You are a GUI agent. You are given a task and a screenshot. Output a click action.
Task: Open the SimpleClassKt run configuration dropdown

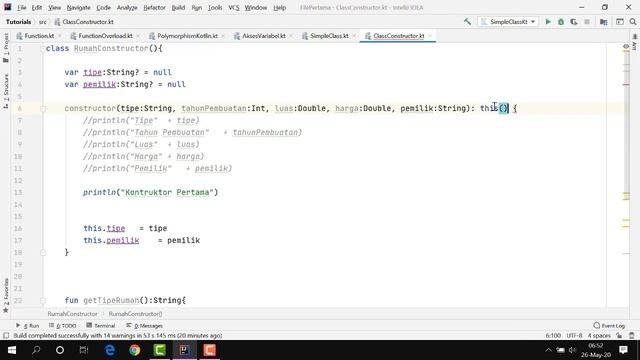(x=508, y=22)
